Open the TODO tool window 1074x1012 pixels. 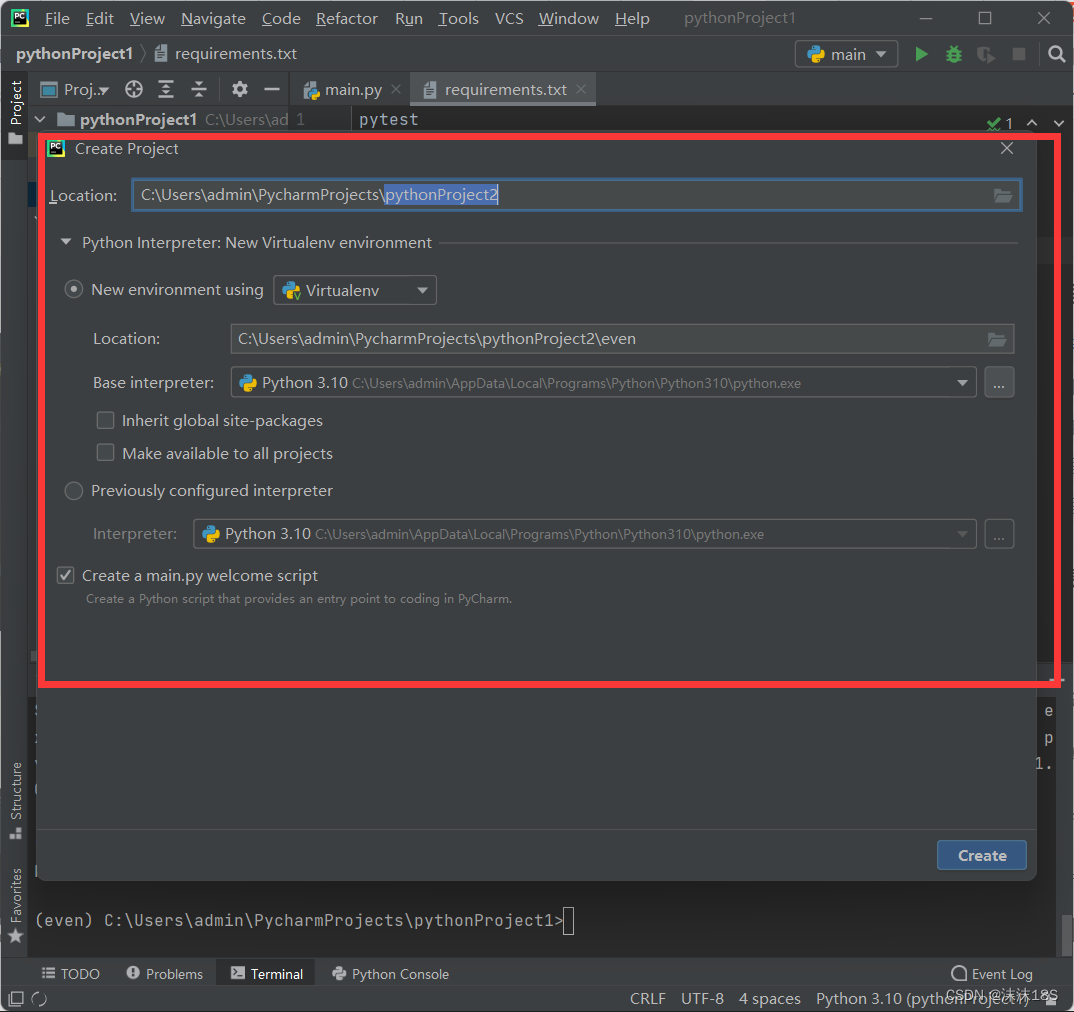[71, 974]
